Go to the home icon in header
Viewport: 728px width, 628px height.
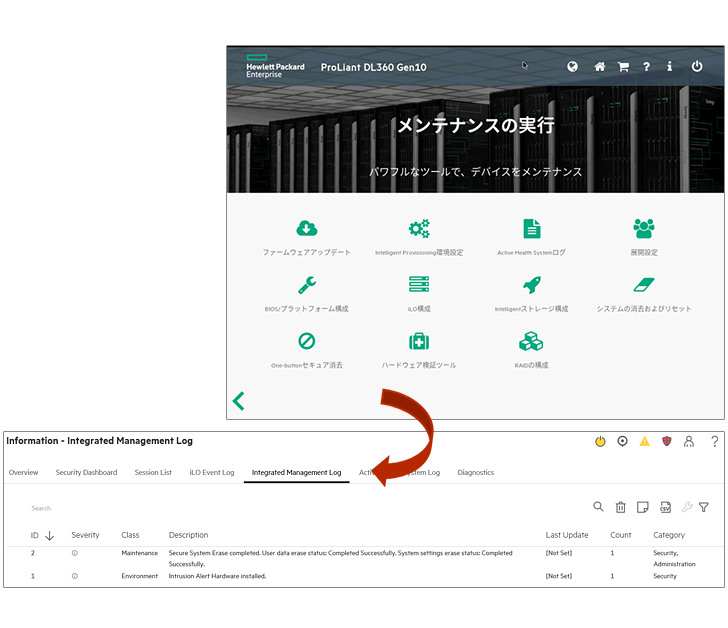tap(599, 66)
